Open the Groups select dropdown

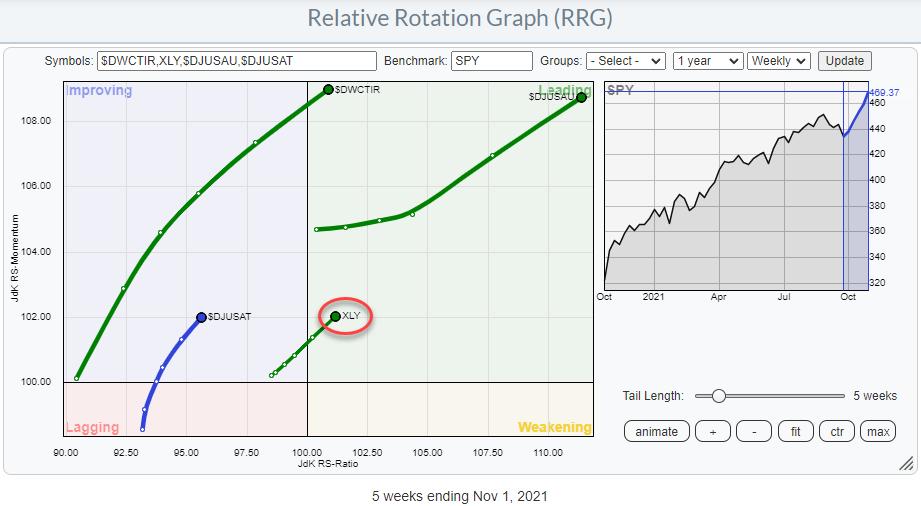click(x=625, y=61)
